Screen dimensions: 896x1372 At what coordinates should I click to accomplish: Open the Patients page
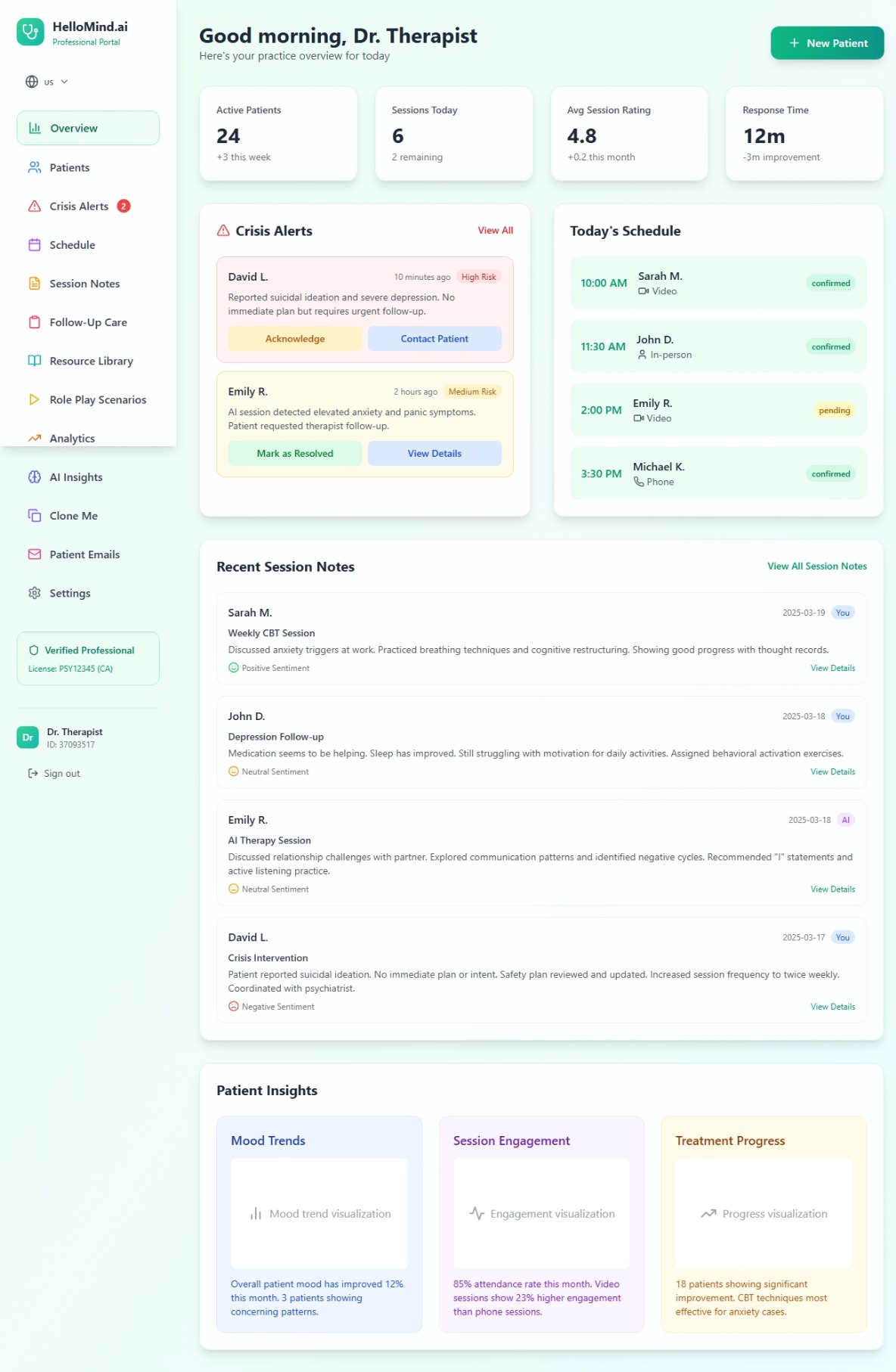tap(88, 167)
